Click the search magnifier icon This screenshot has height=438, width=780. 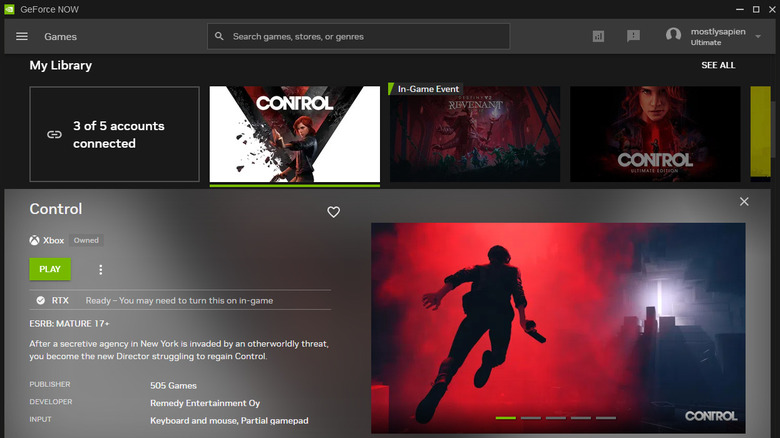click(220, 36)
